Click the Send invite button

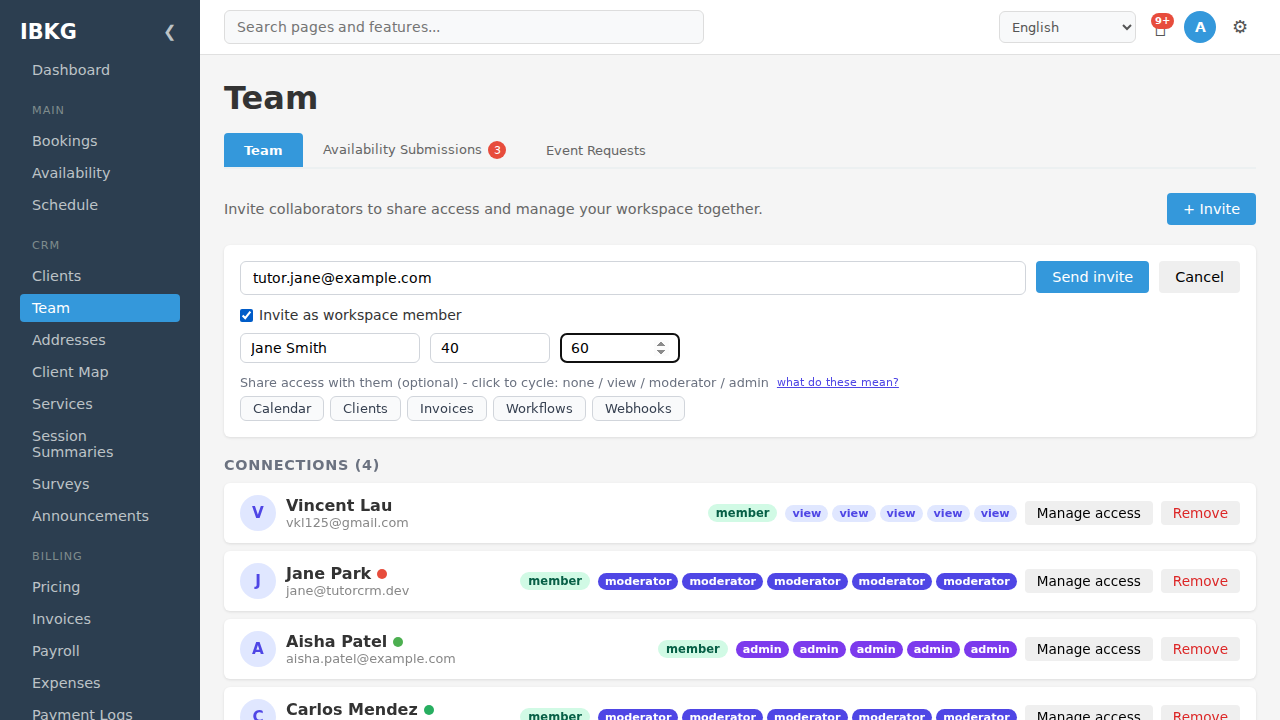click(x=1092, y=277)
